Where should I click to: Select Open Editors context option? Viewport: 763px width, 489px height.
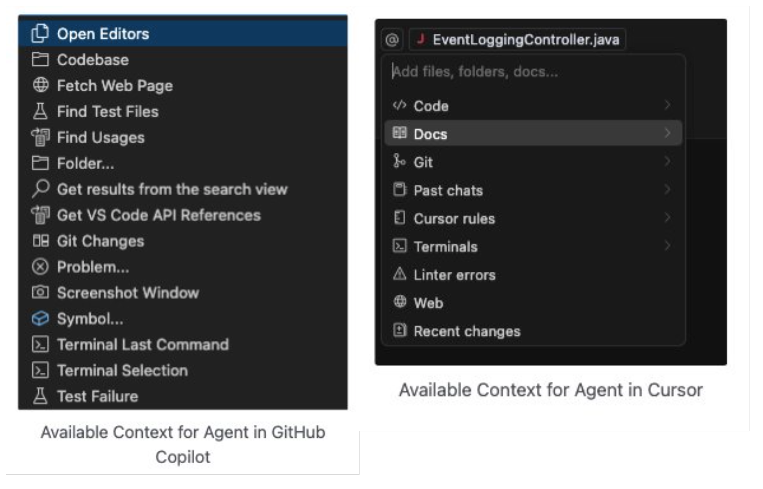pos(183,33)
